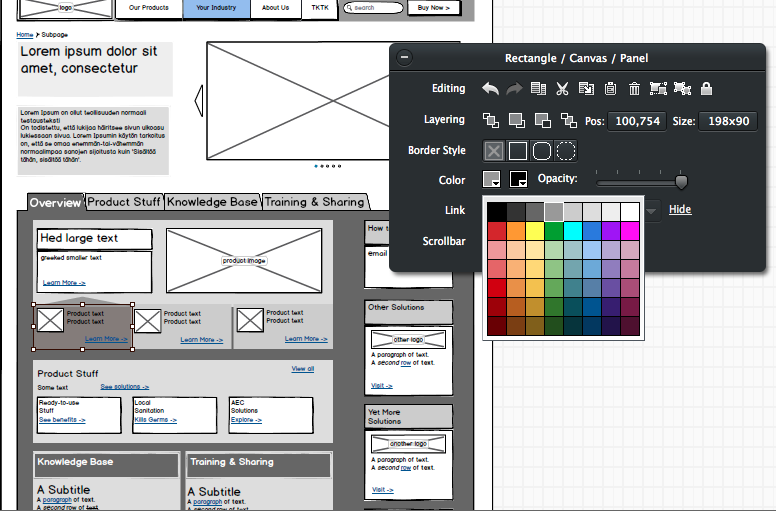The image size is (776, 511).
Task: Click the carousel left arrow
Action: 199,101
